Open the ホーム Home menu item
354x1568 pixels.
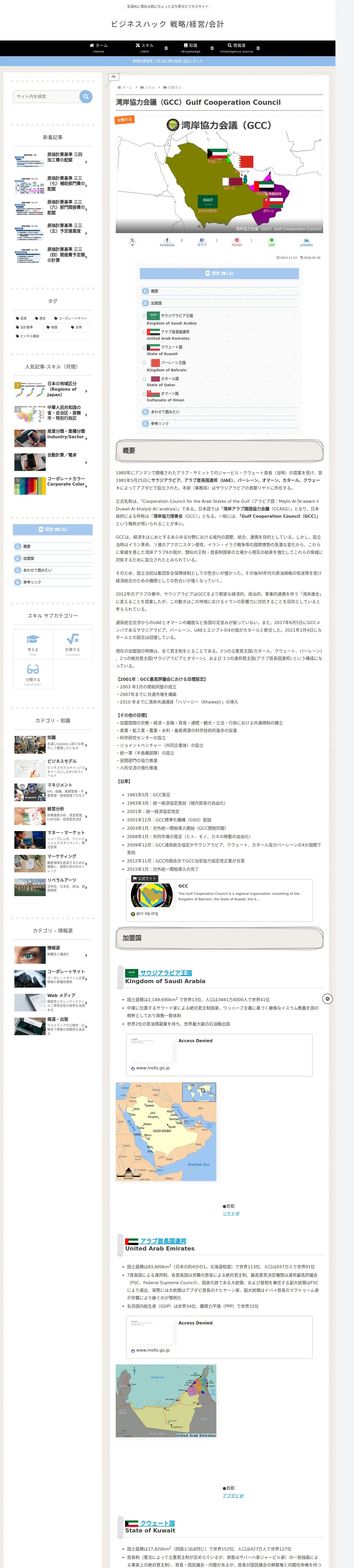click(x=98, y=48)
